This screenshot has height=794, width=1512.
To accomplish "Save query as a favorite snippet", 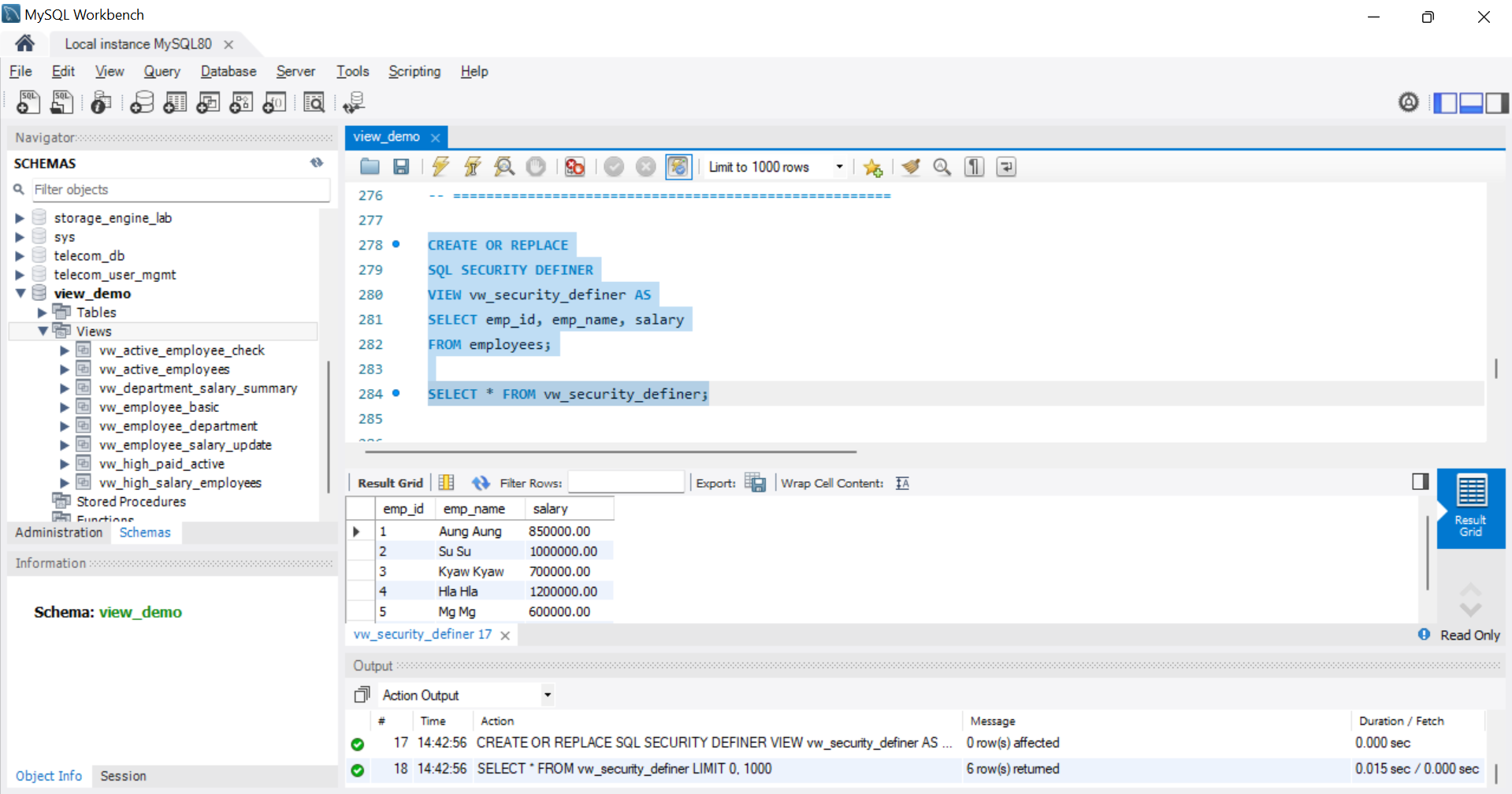I will [872, 167].
